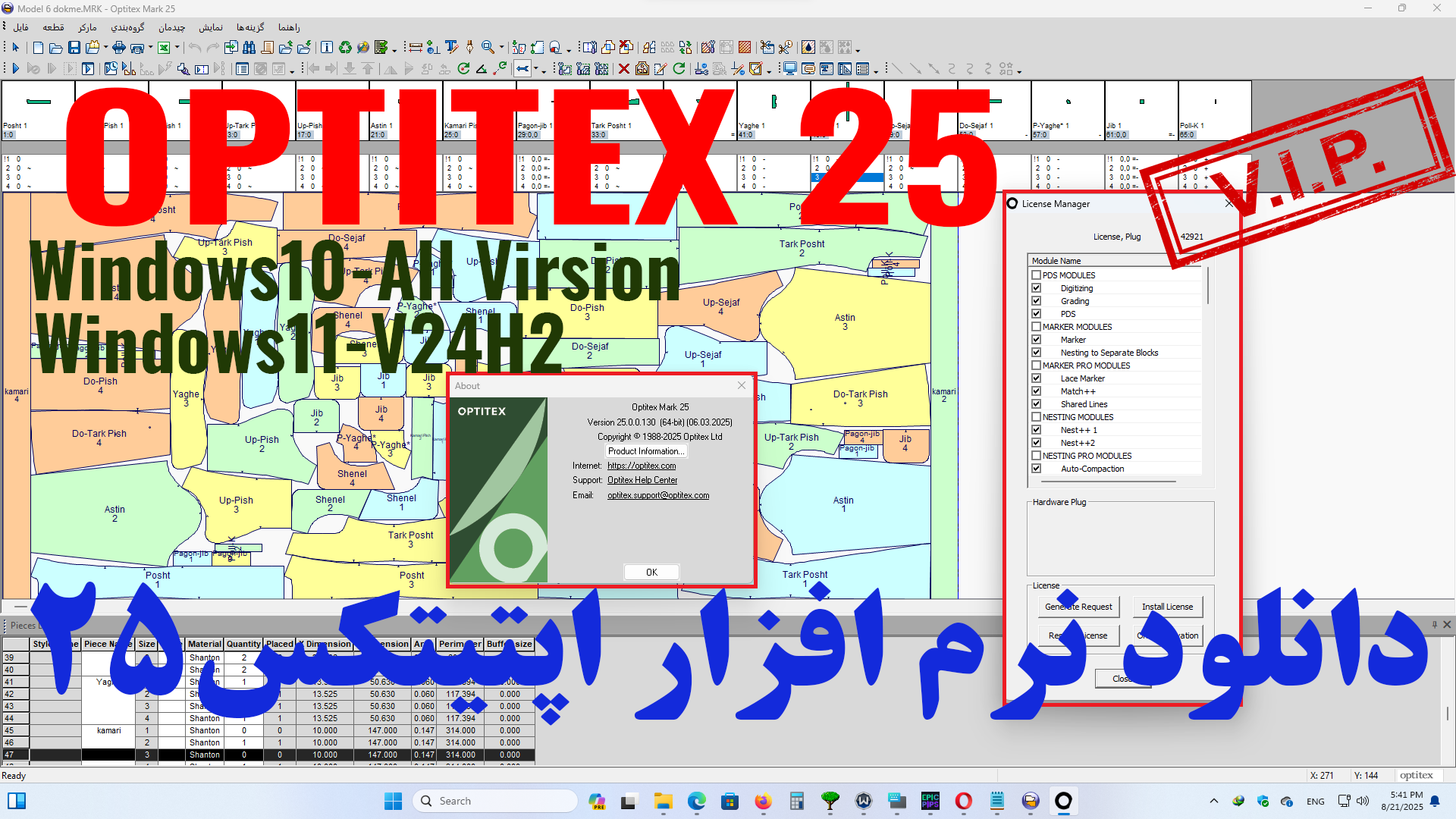Select the Print icon
Screen dimensions: 1456x819
pos(118,47)
